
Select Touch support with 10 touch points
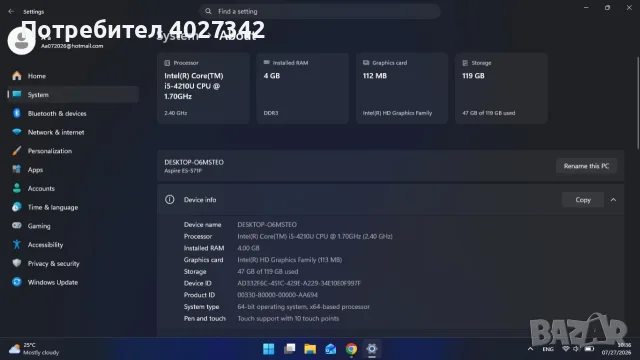[x=288, y=318]
